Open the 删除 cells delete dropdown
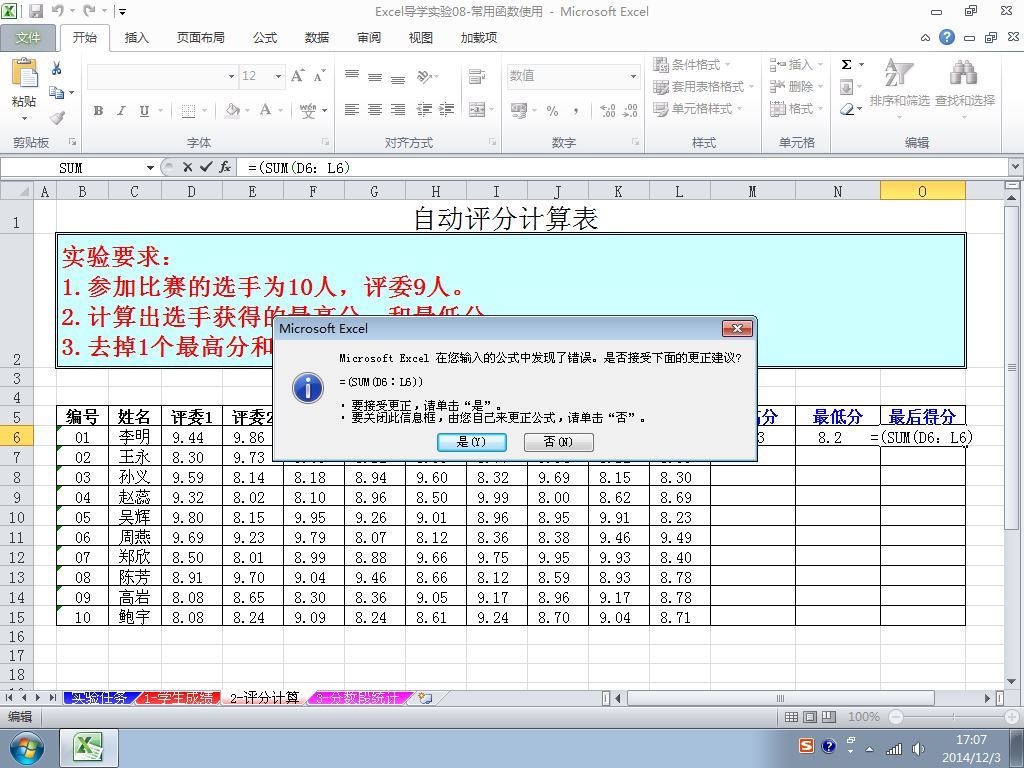This screenshot has height=768, width=1024. (x=796, y=86)
